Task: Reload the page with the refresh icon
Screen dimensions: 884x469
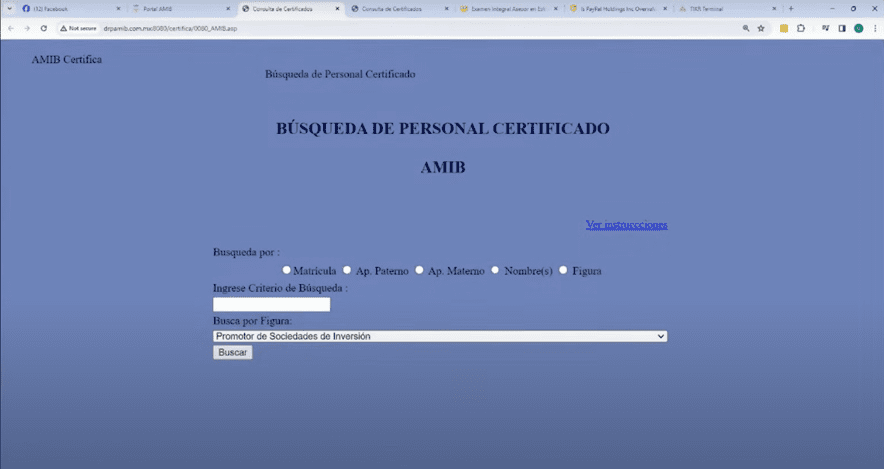Action: click(x=43, y=28)
